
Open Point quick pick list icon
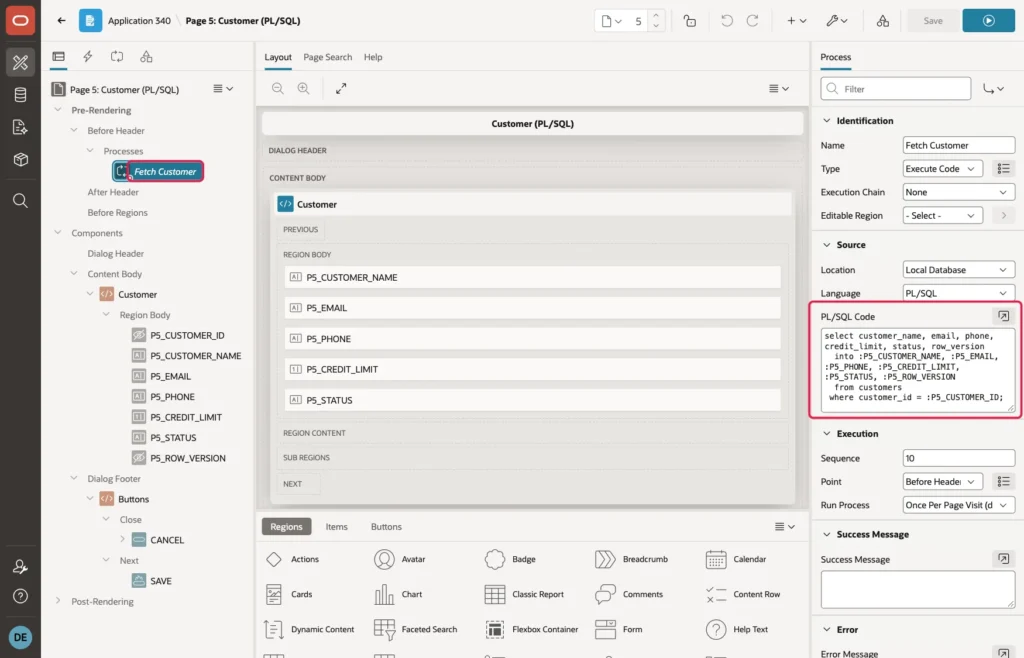pyautogui.click(x=1003, y=482)
